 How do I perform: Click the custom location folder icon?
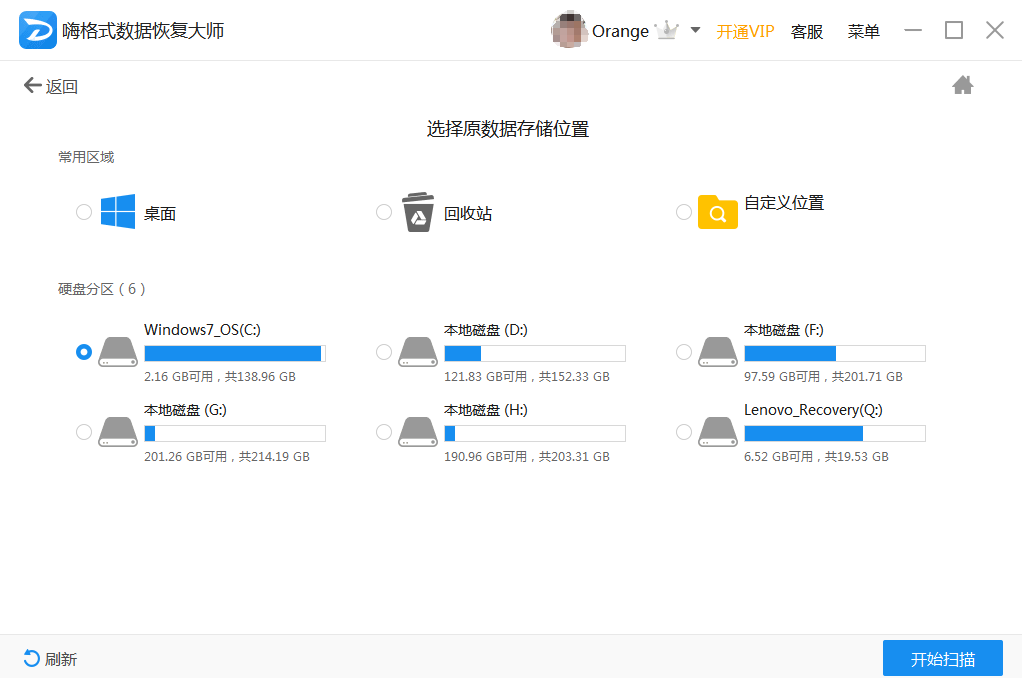[717, 212]
